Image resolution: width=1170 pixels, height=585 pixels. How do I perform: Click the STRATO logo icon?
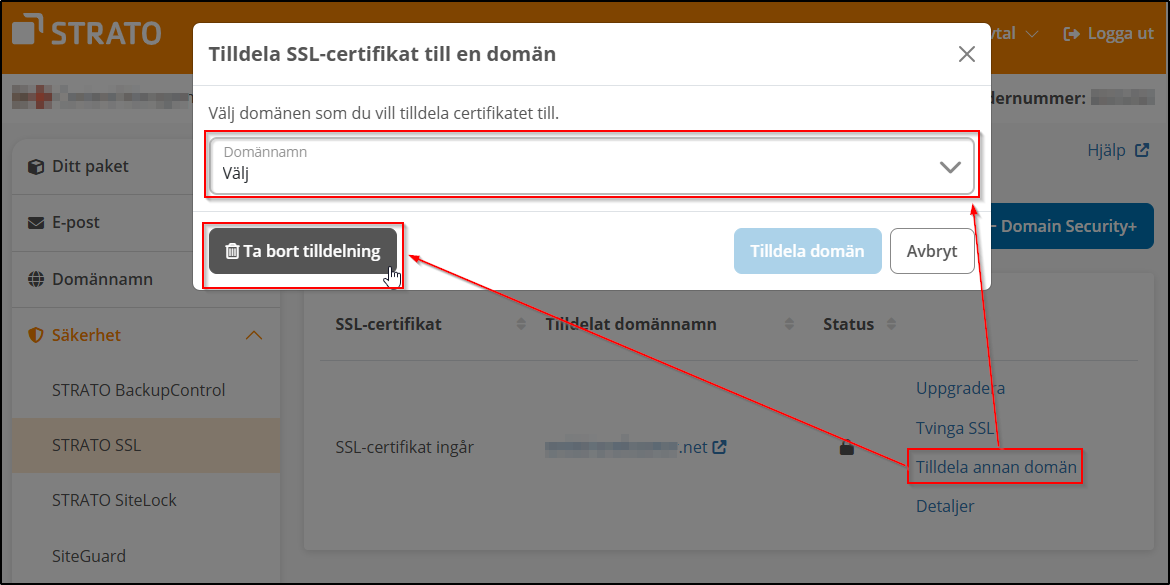click(x=28, y=31)
